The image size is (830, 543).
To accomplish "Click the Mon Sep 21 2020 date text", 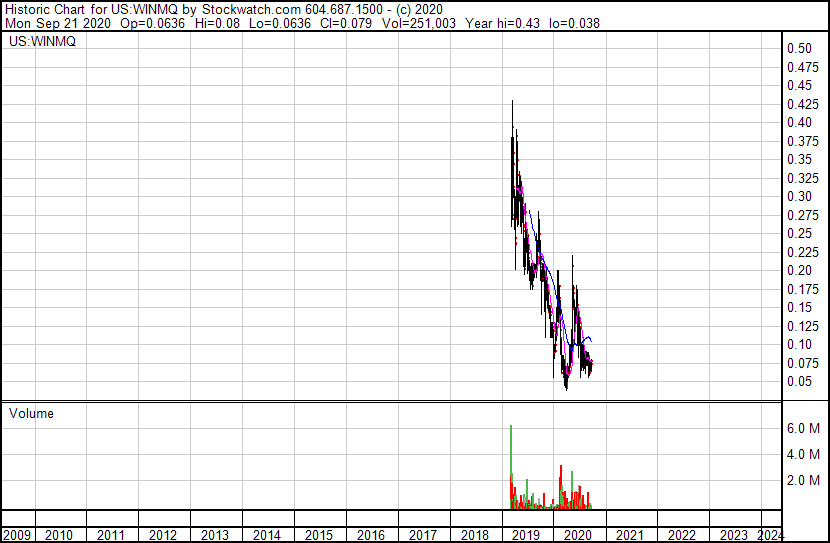I will 58,23.
